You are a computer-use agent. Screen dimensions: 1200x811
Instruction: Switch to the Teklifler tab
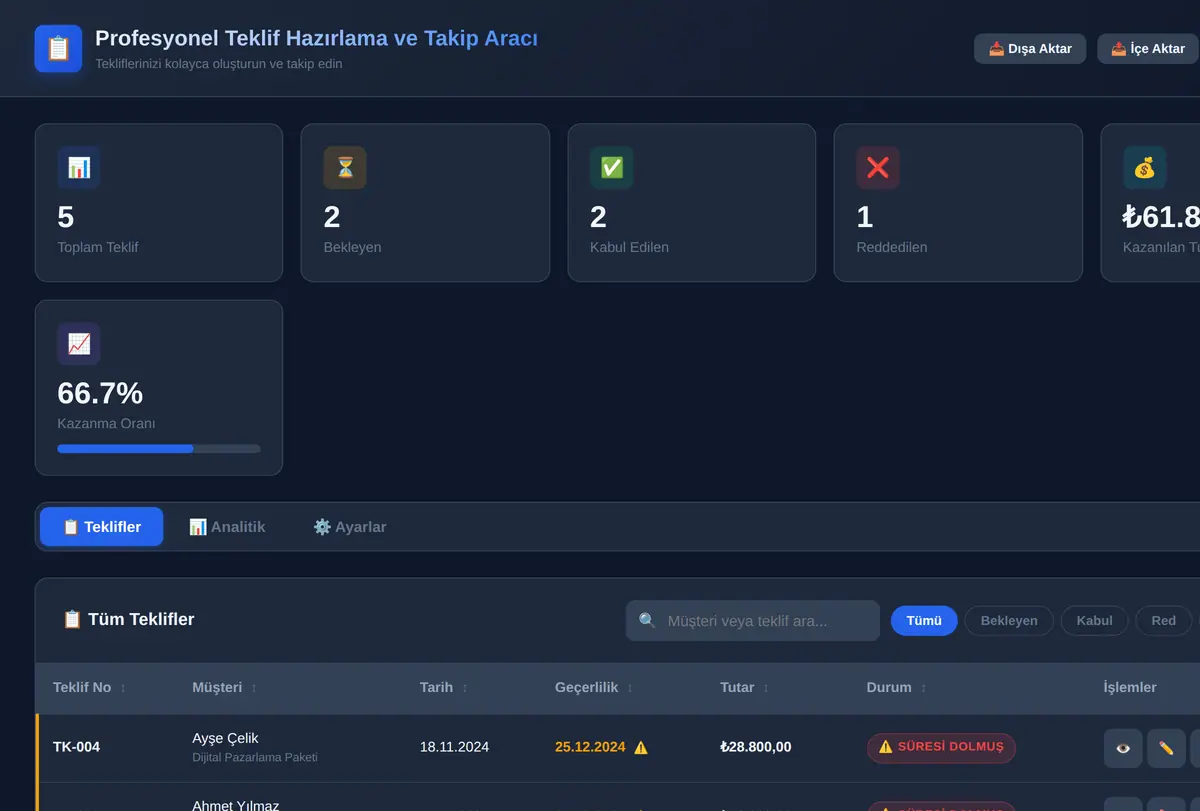pyautogui.click(x=101, y=527)
